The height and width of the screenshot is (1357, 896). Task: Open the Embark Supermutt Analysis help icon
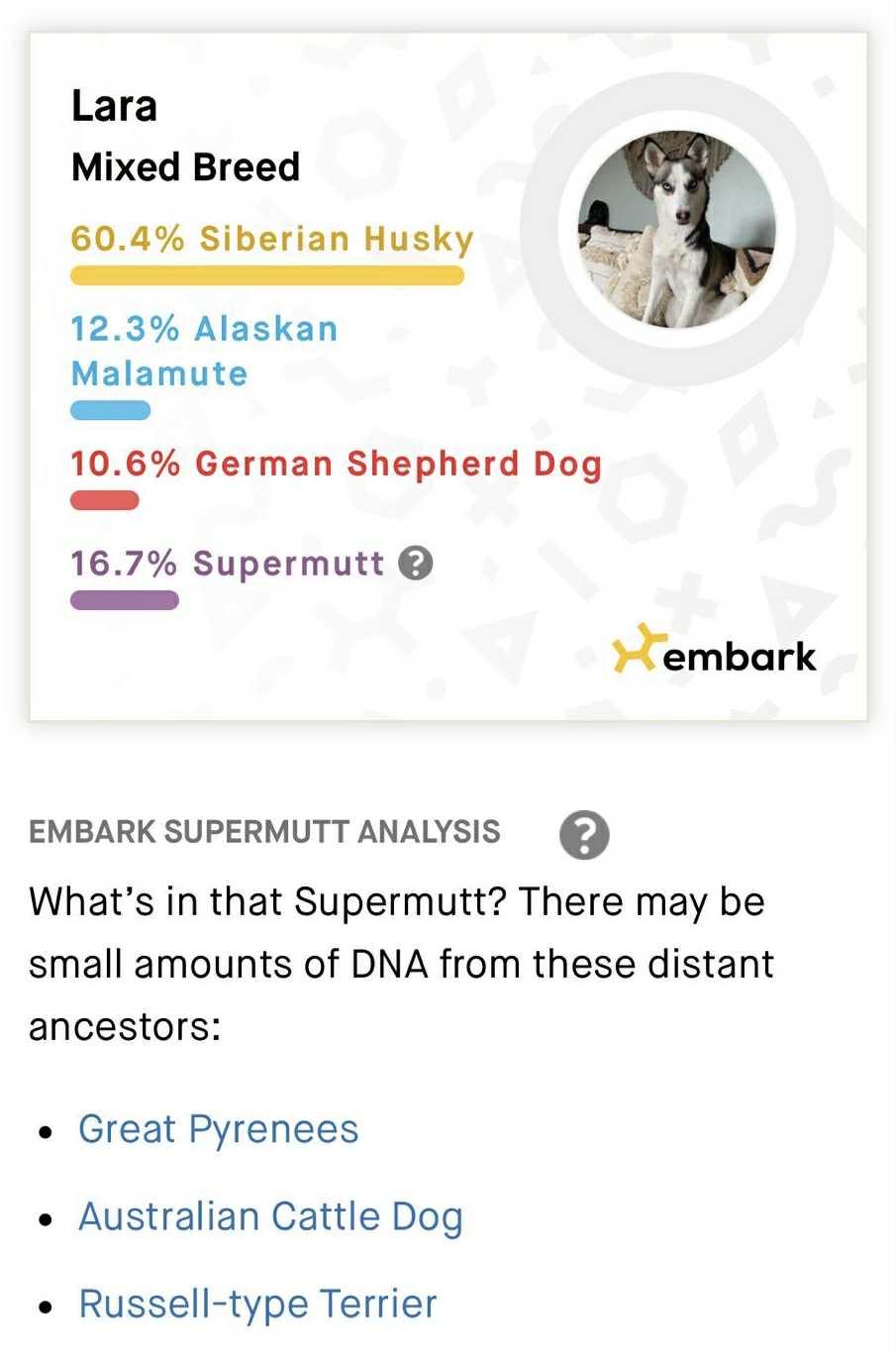click(584, 834)
